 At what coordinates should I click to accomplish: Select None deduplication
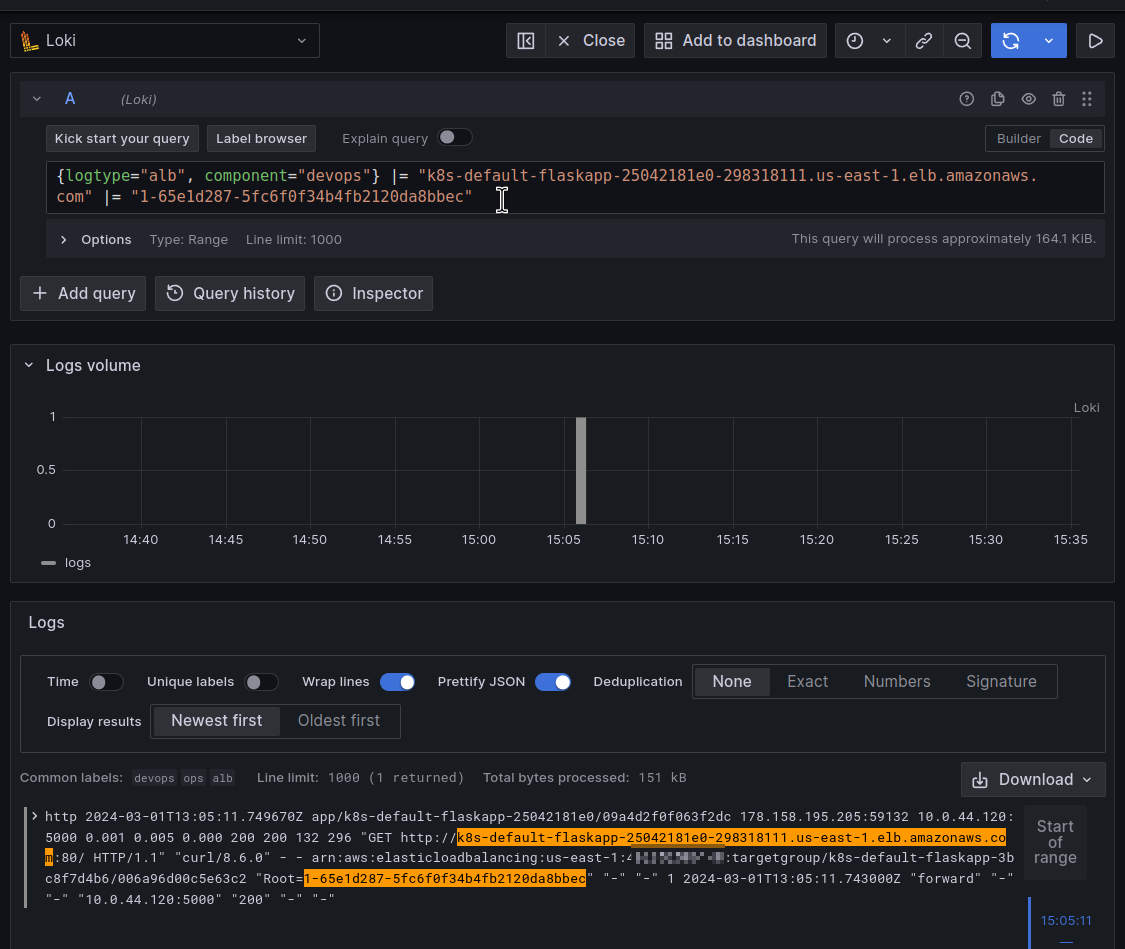click(x=732, y=681)
